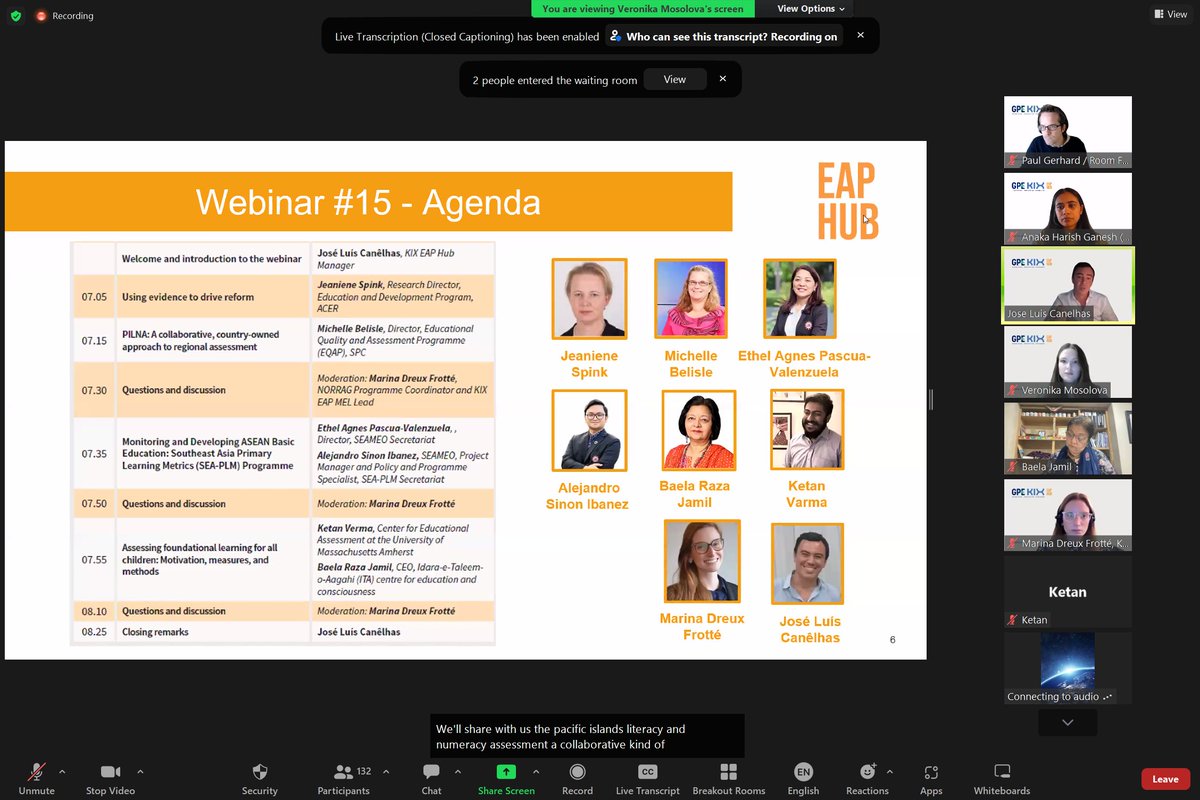
Task: Click 'Closing remarks' agenda row
Action: (x=283, y=632)
